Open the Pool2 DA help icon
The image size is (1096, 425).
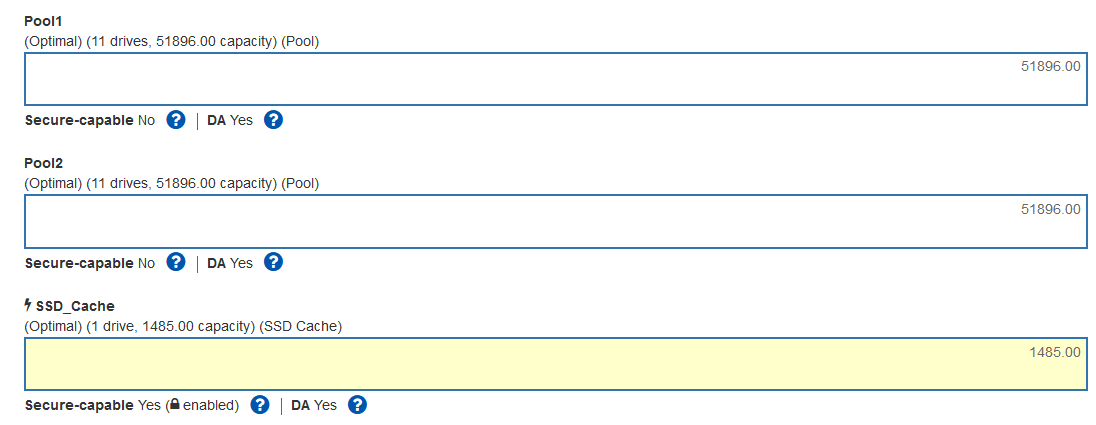(x=273, y=262)
